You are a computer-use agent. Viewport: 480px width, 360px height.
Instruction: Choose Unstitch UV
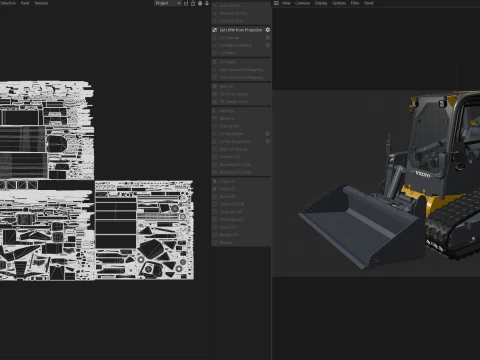pyautogui.click(x=241, y=157)
